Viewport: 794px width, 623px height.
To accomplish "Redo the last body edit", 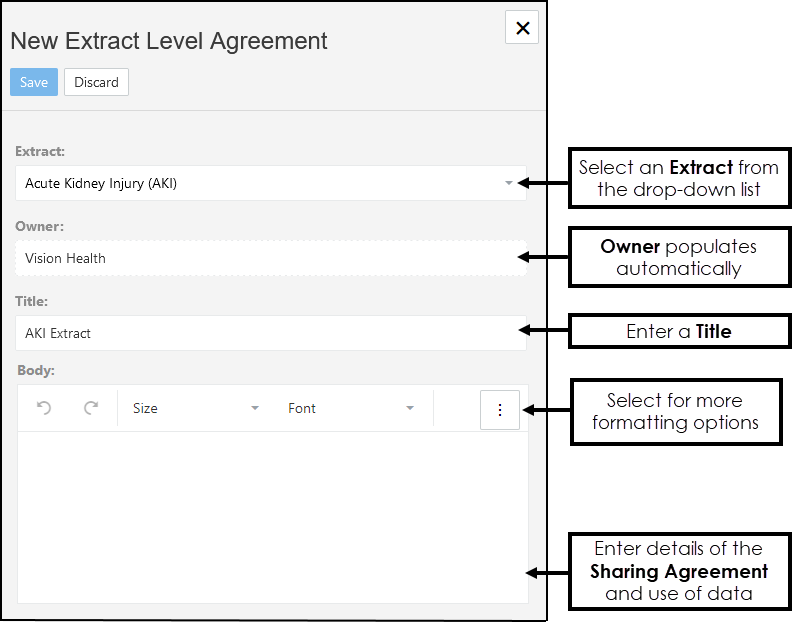I will click(91, 408).
